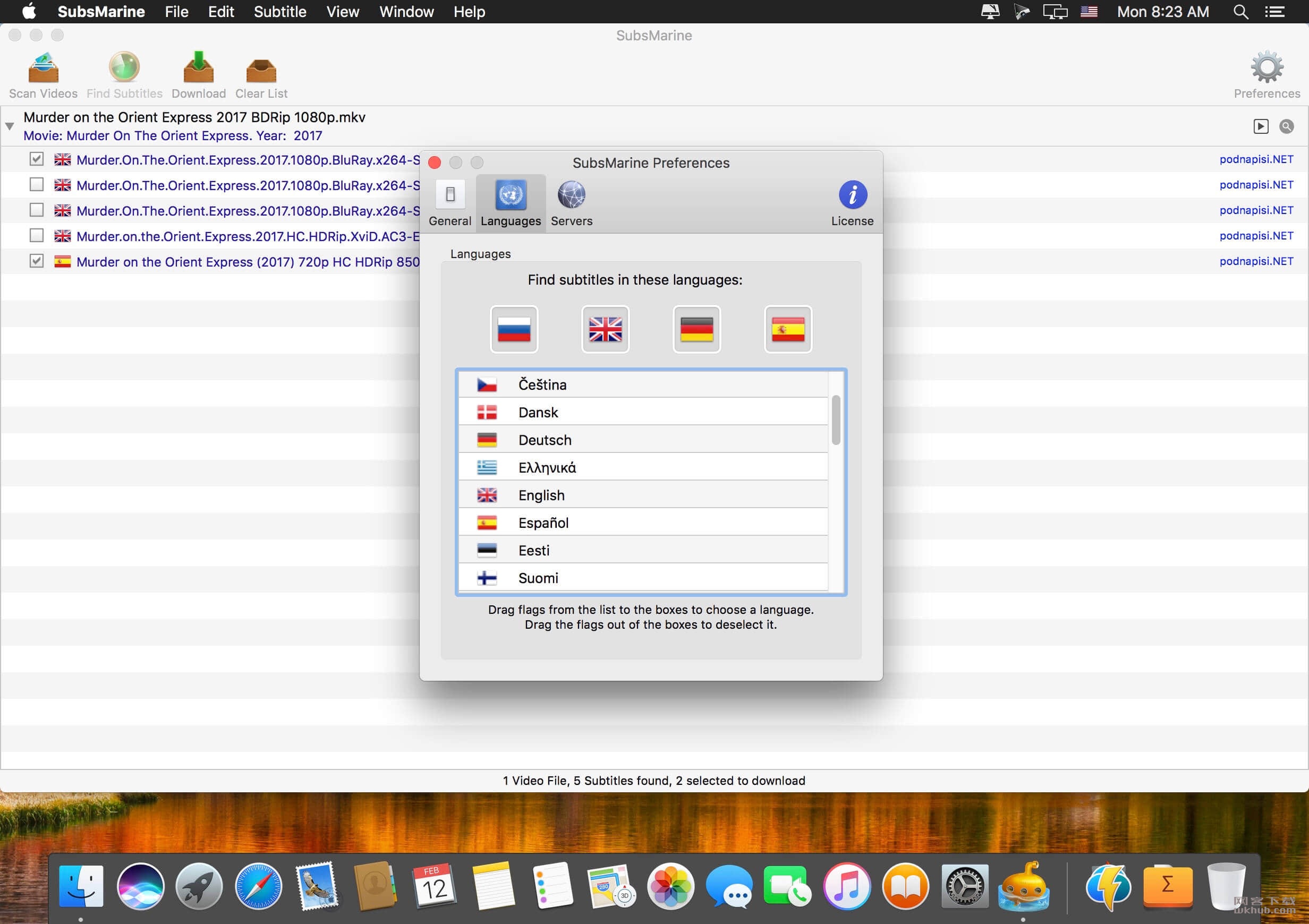Switch to the General preferences tab
This screenshot has height=924, width=1309.
pyautogui.click(x=450, y=203)
